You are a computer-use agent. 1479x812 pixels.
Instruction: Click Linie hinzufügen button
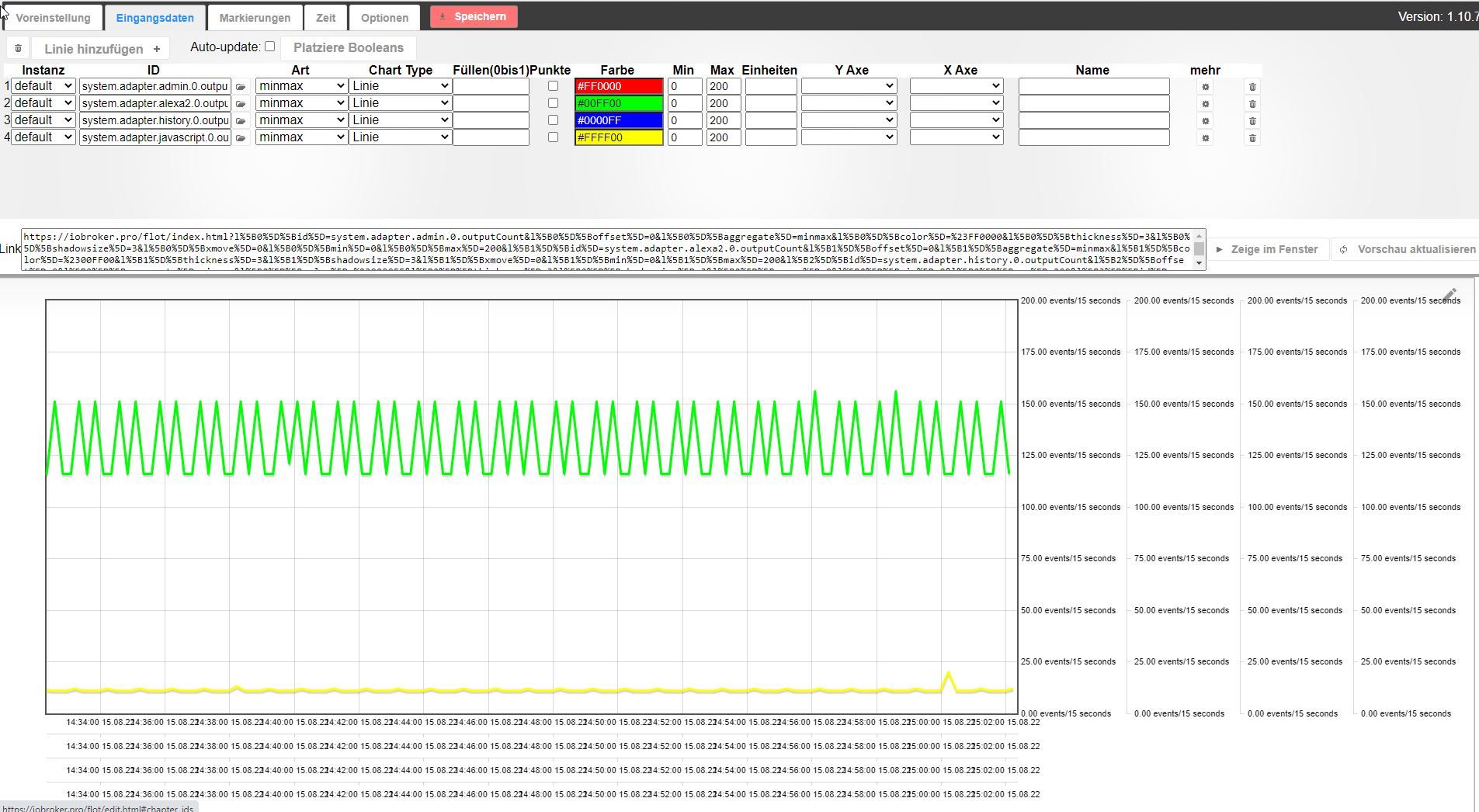102,48
